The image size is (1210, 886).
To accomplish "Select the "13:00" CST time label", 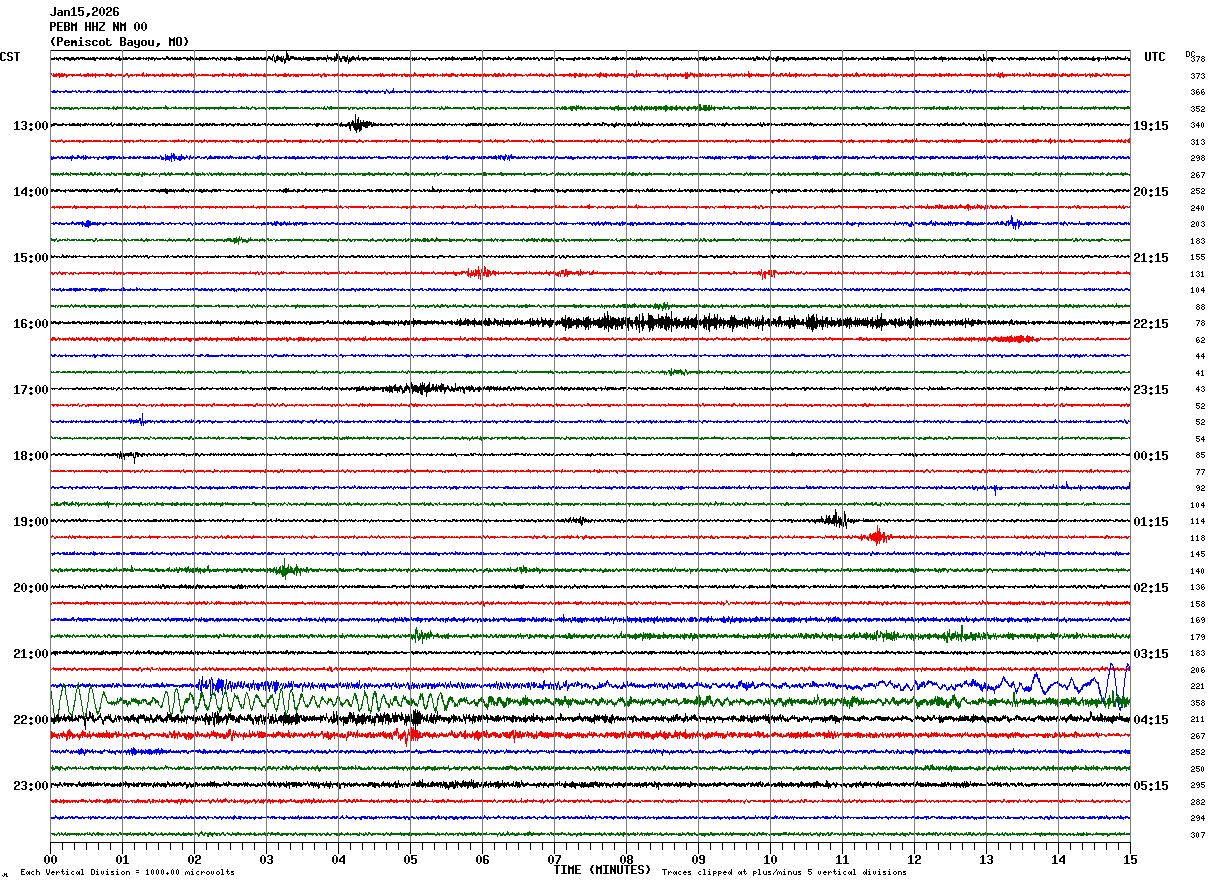I will (30, 126).
